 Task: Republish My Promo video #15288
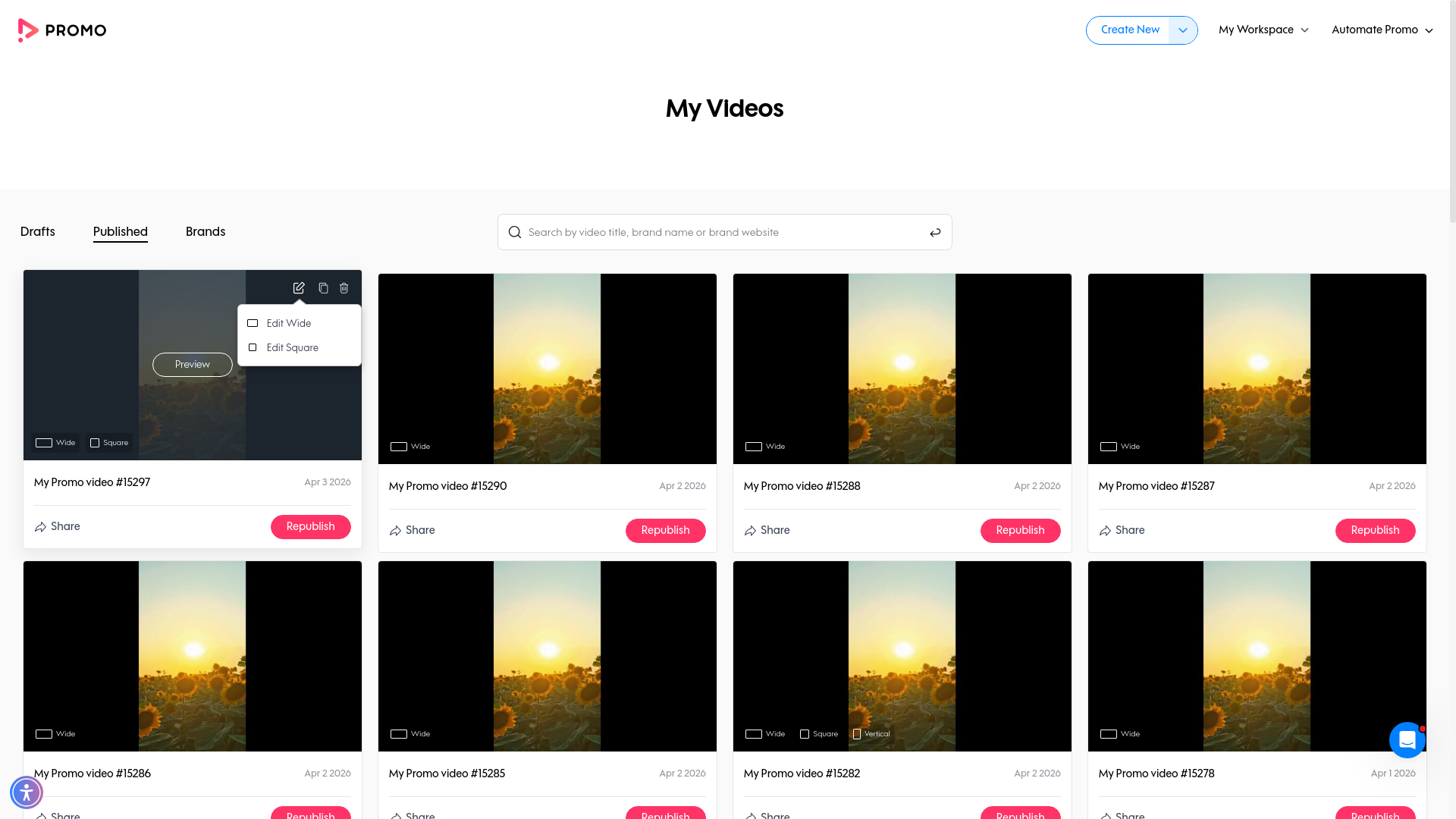[x=1020, y=531]
